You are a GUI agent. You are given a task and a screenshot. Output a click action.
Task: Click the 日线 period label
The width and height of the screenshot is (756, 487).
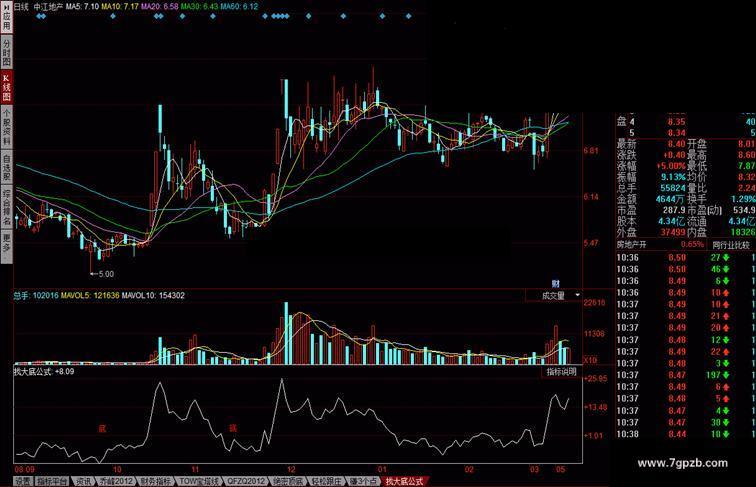[21, 7]
